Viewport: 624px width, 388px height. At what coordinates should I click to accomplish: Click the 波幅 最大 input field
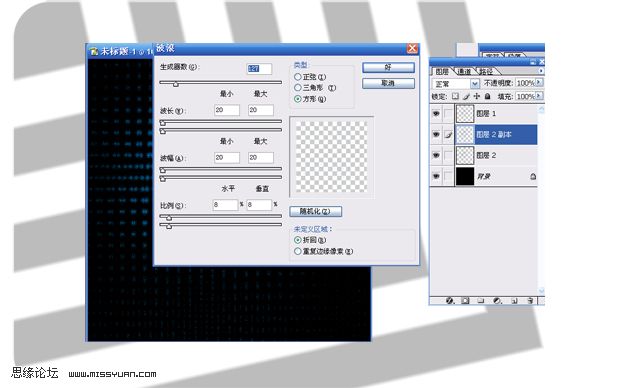point(261,158)
